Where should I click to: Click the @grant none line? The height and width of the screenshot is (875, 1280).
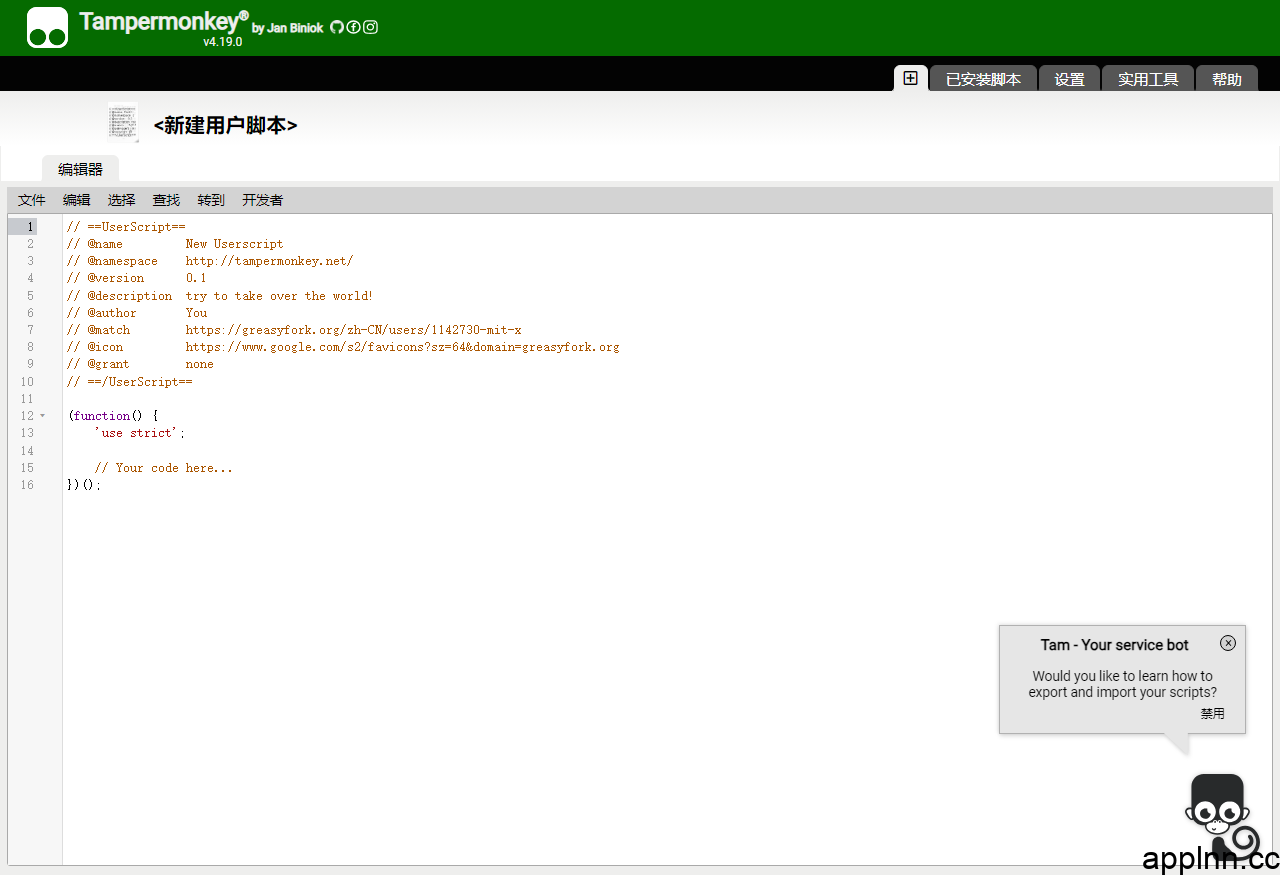(140, 364)
